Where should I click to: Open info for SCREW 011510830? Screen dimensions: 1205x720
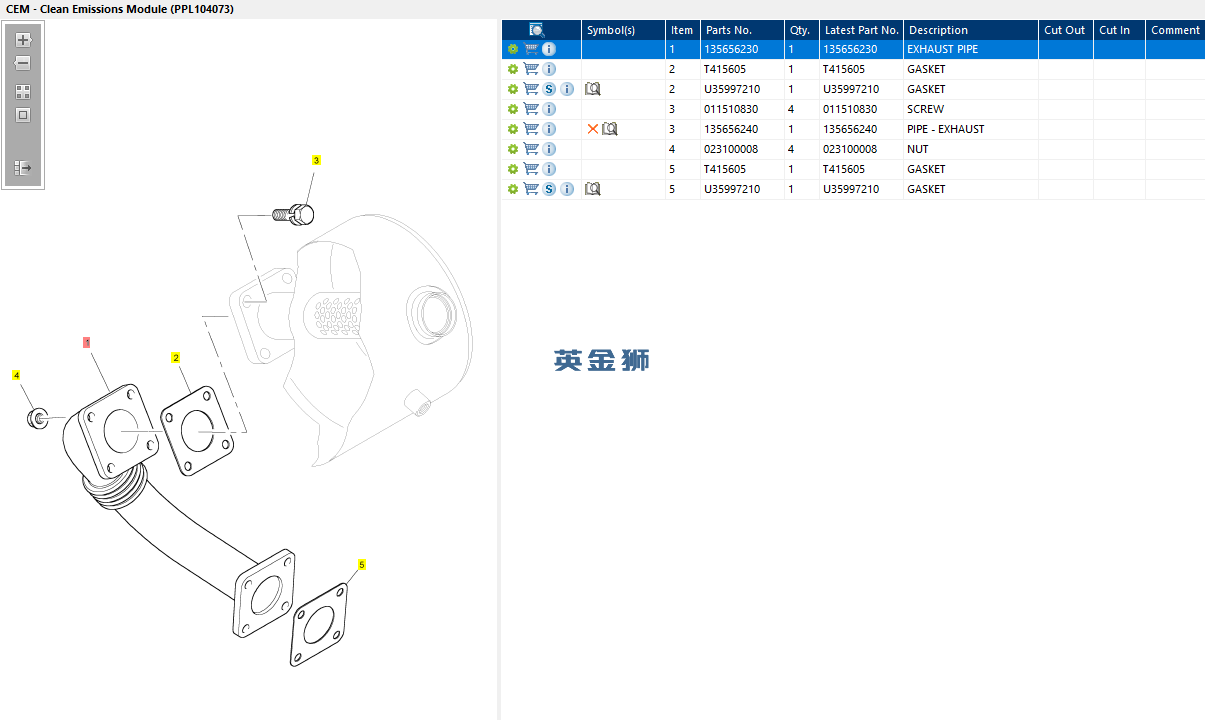[549, 109]
